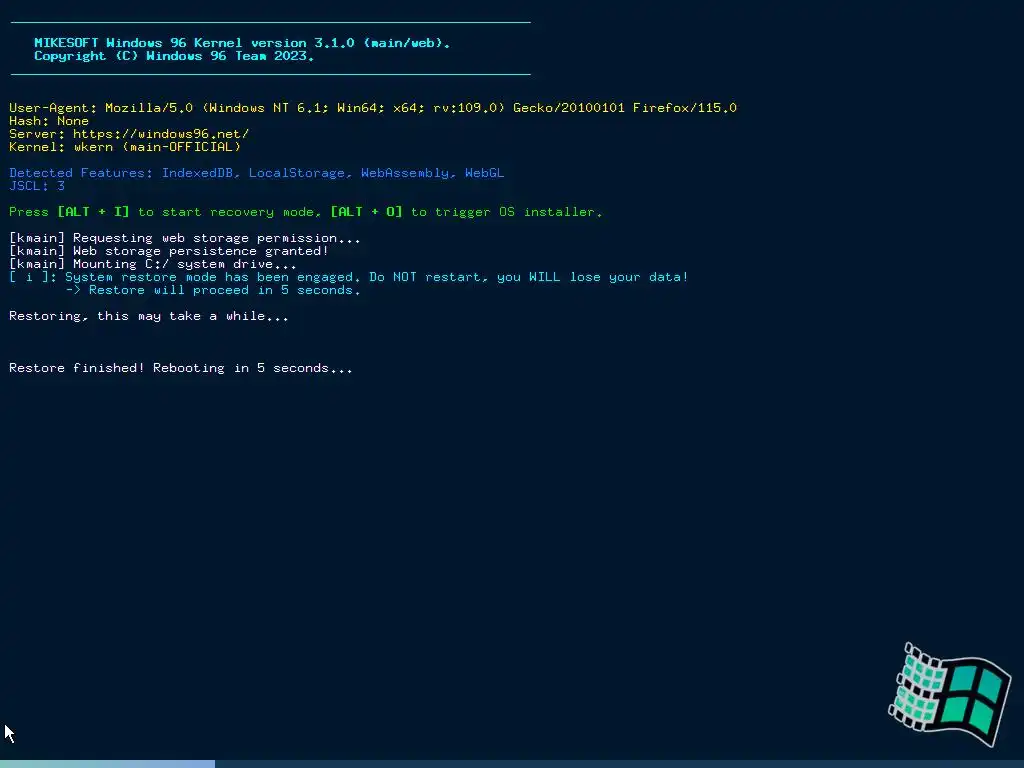This screenshot has height=768, width=1024.
Task: Click the 'Detected Features: IndexedDB' line
Action: pos(257,173)
